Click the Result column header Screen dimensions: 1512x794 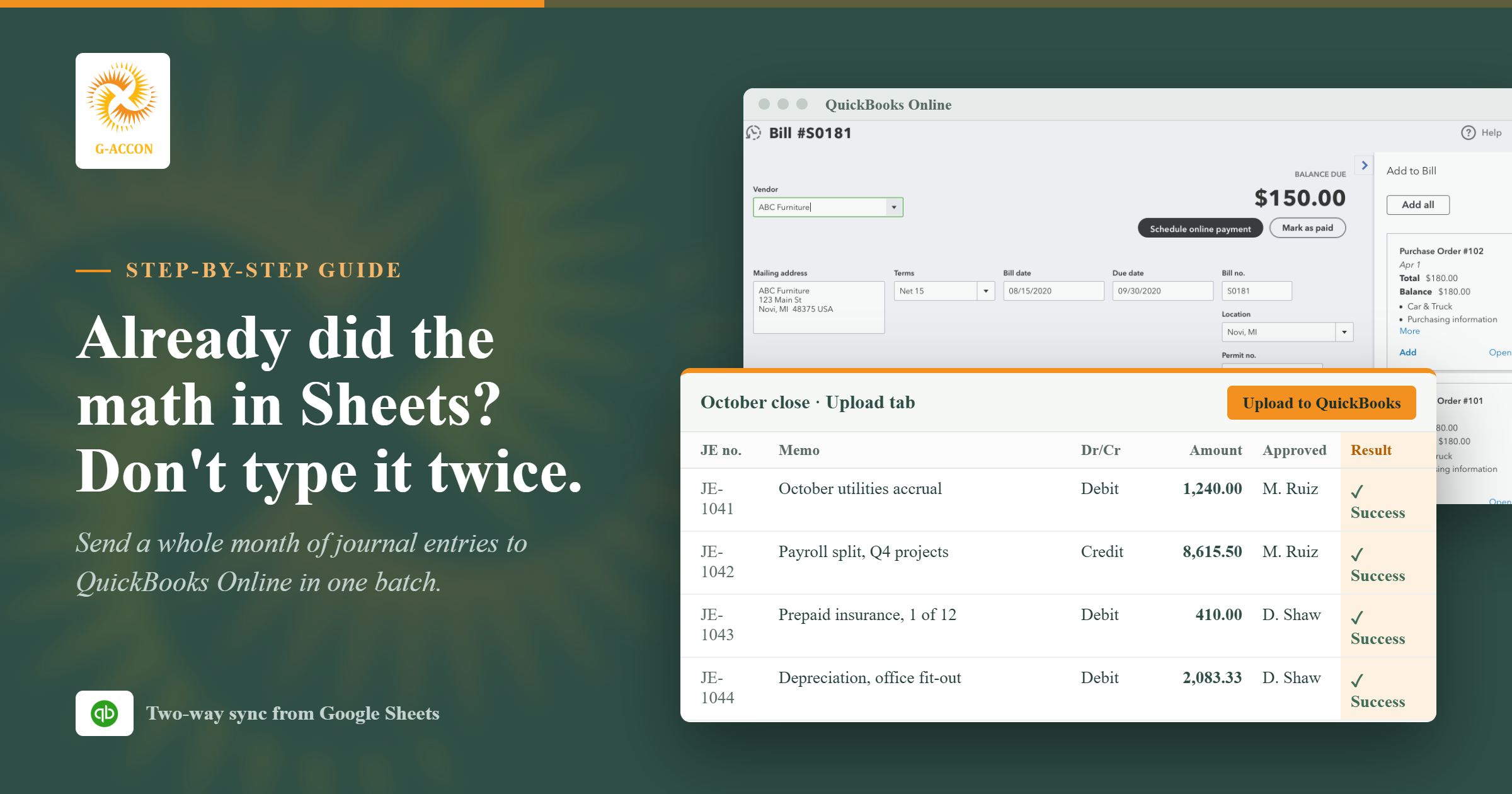click(1371, 450)
